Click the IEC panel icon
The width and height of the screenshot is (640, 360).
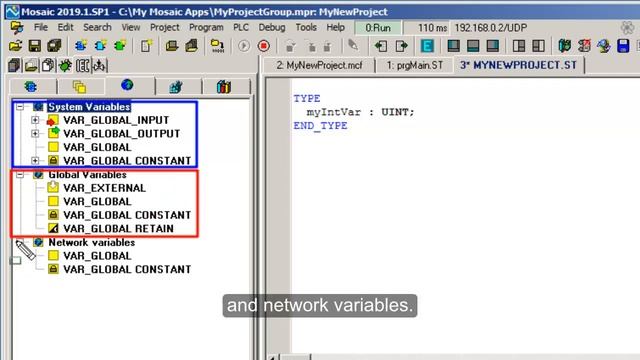(x=82, y=66)
